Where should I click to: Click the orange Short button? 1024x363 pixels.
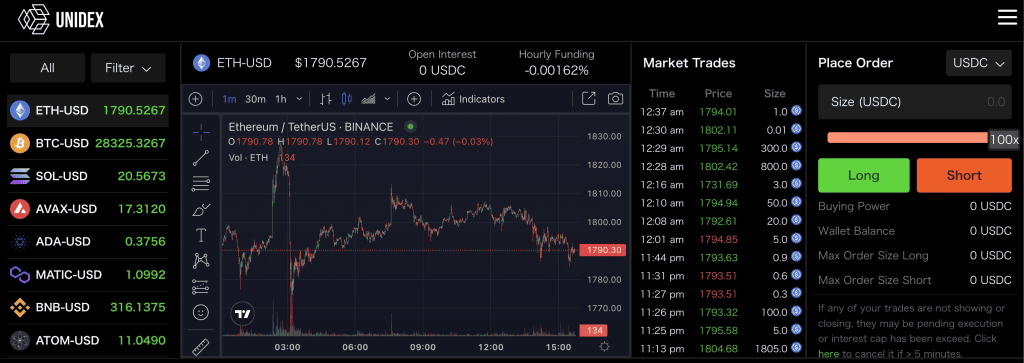pyautogui.click(x=964, y=175)
